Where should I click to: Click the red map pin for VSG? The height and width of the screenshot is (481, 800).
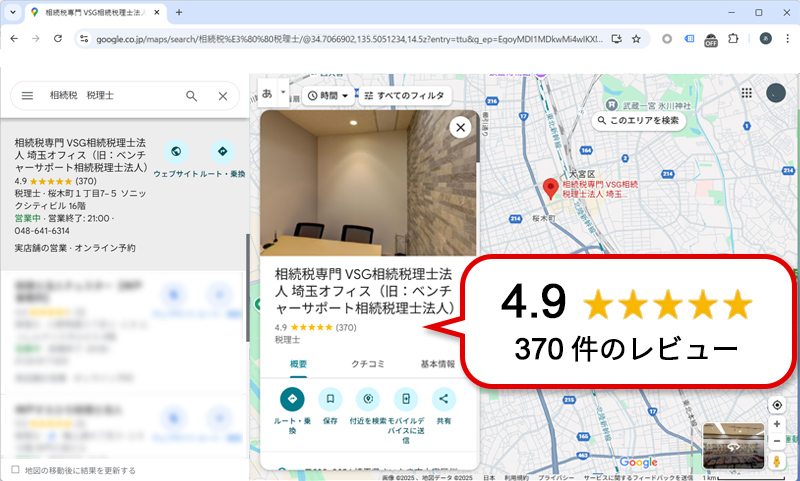pyautogui.click(x=550, y=189)
